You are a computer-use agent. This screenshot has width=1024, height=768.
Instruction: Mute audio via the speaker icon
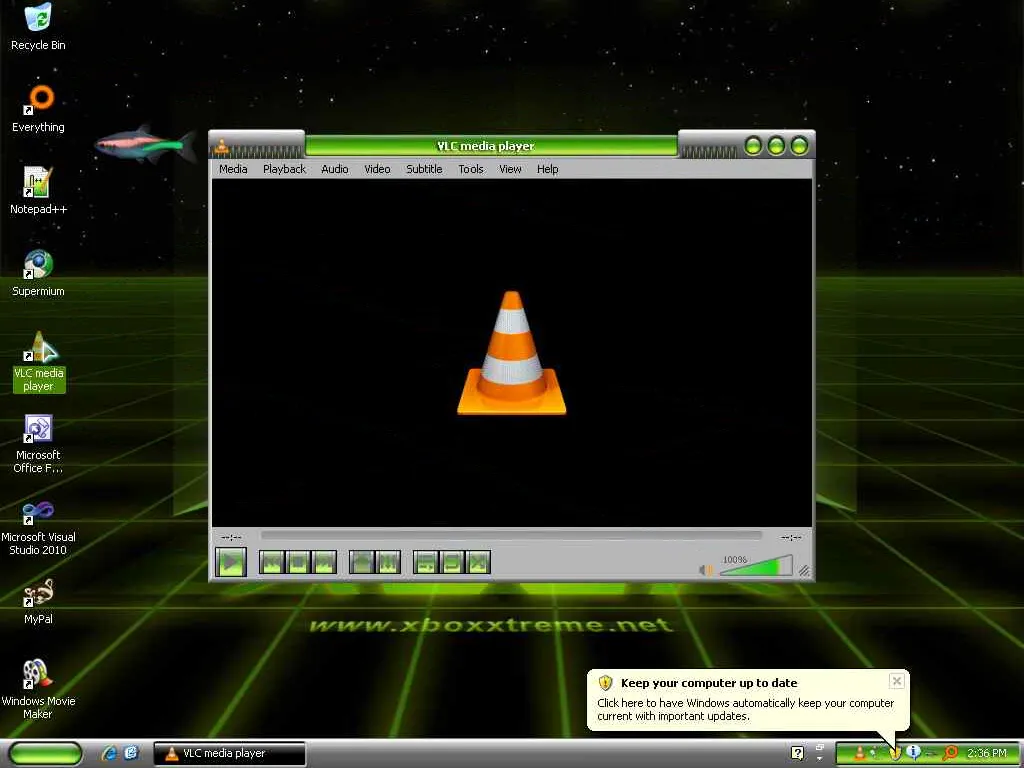(x=705, y=569)
